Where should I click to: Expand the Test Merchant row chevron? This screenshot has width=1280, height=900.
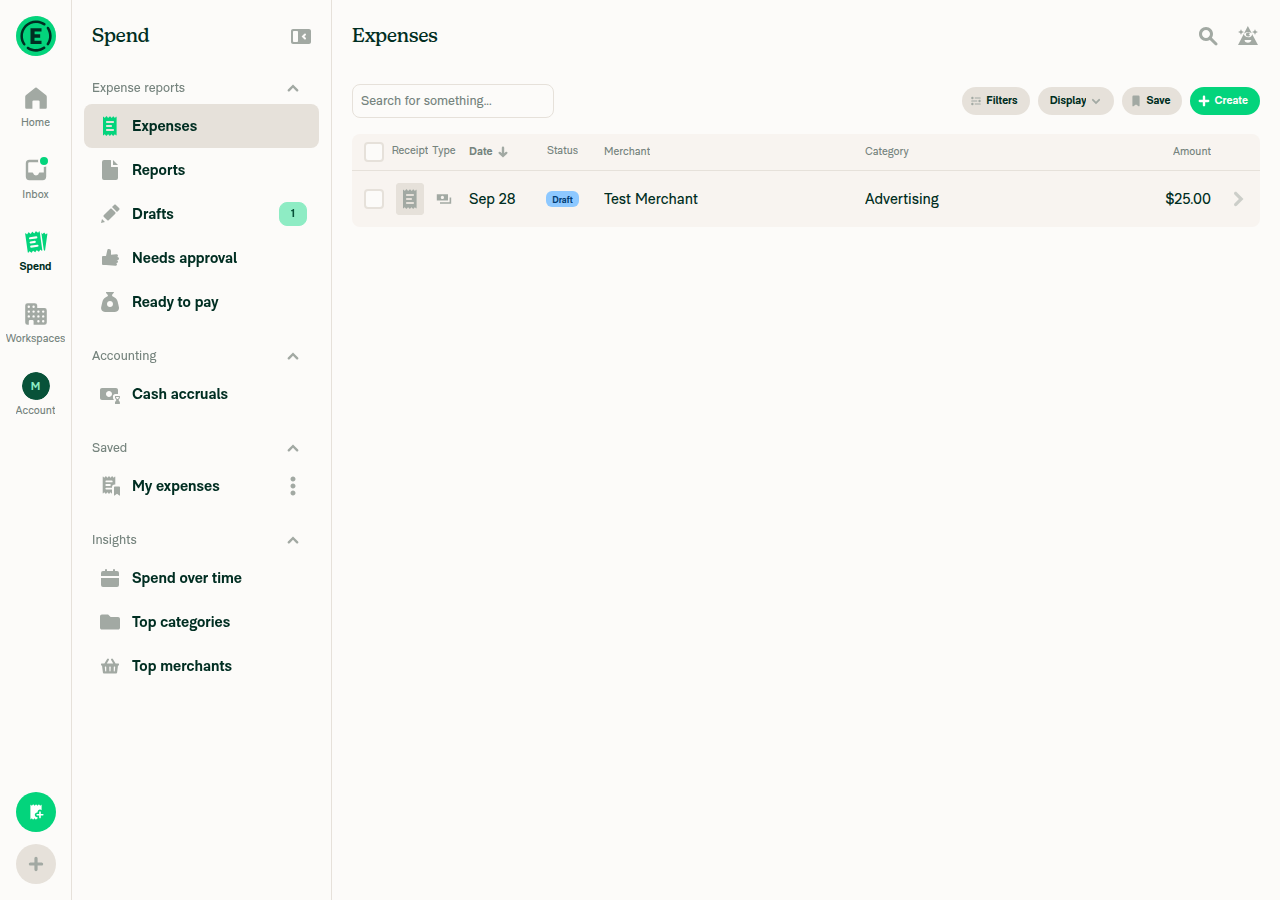[1239, 199]
